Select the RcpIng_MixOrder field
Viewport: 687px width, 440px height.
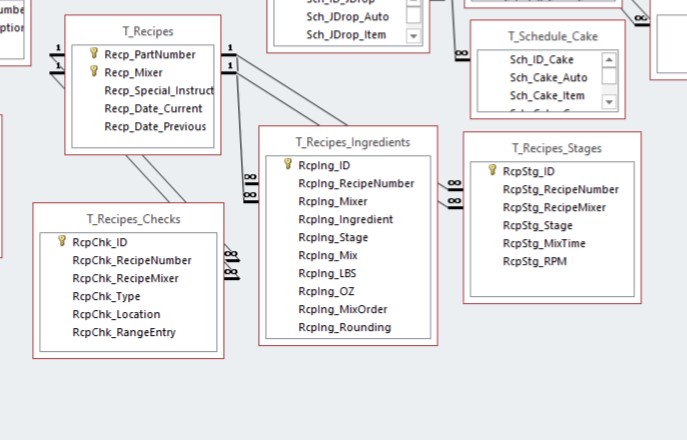pos(343,309)
